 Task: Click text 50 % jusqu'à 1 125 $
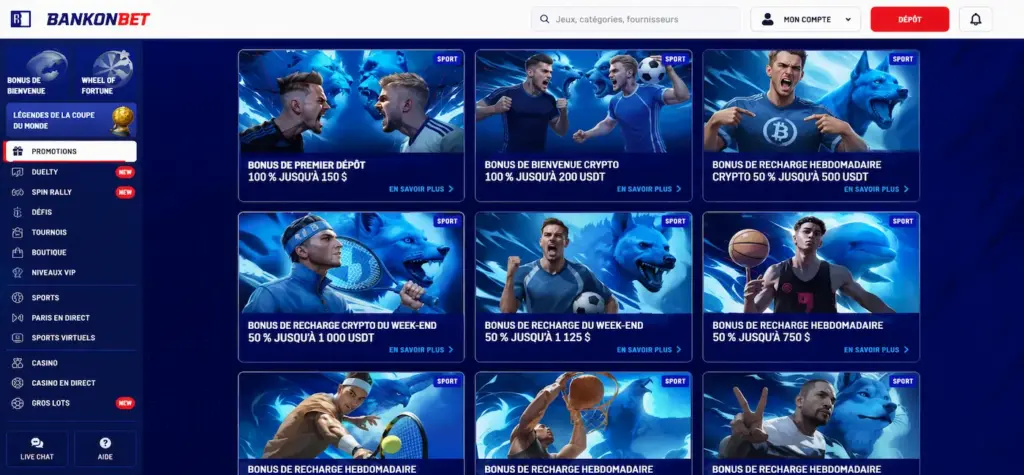click(537, 338)
